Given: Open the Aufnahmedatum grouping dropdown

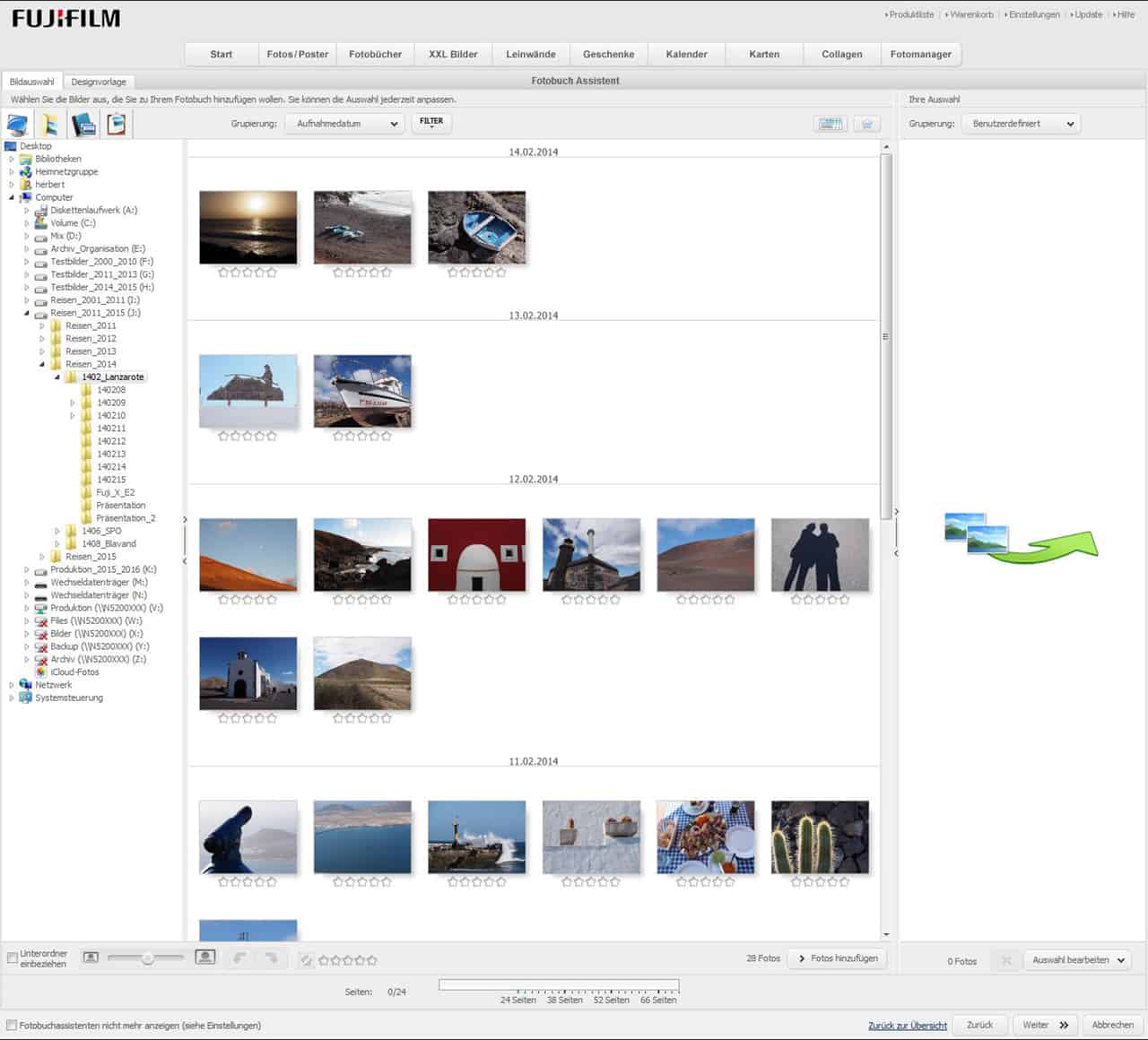Looking at the screenshot, I should pos(345,124).
